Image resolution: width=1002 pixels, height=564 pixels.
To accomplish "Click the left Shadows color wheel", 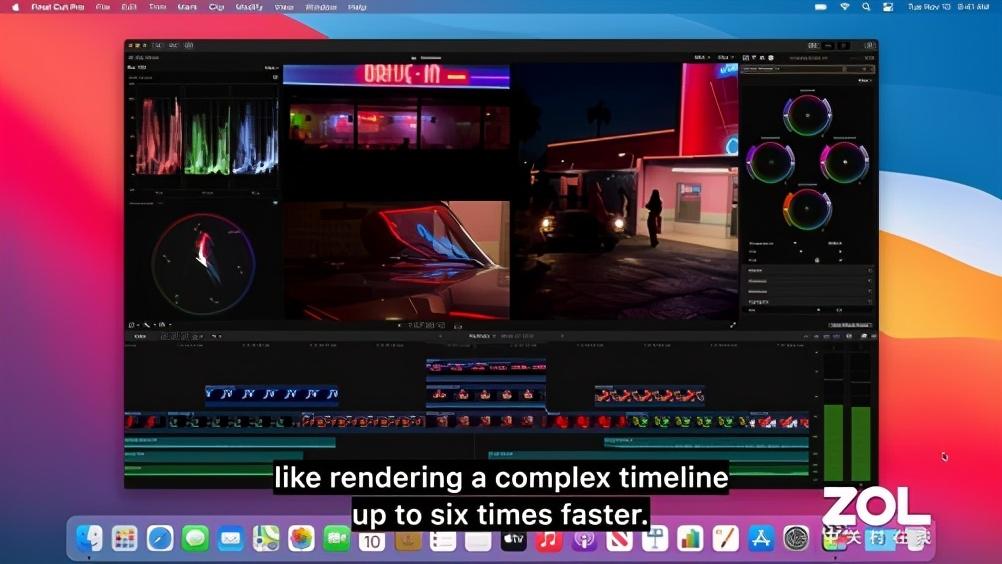I will (771, 162).
